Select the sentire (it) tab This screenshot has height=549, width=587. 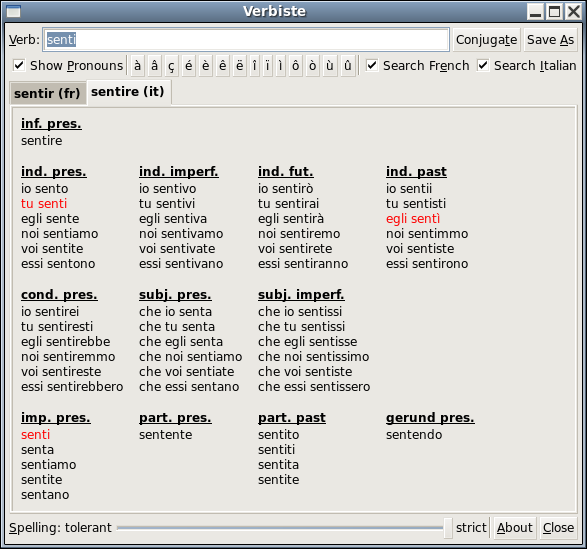point(128,92)
